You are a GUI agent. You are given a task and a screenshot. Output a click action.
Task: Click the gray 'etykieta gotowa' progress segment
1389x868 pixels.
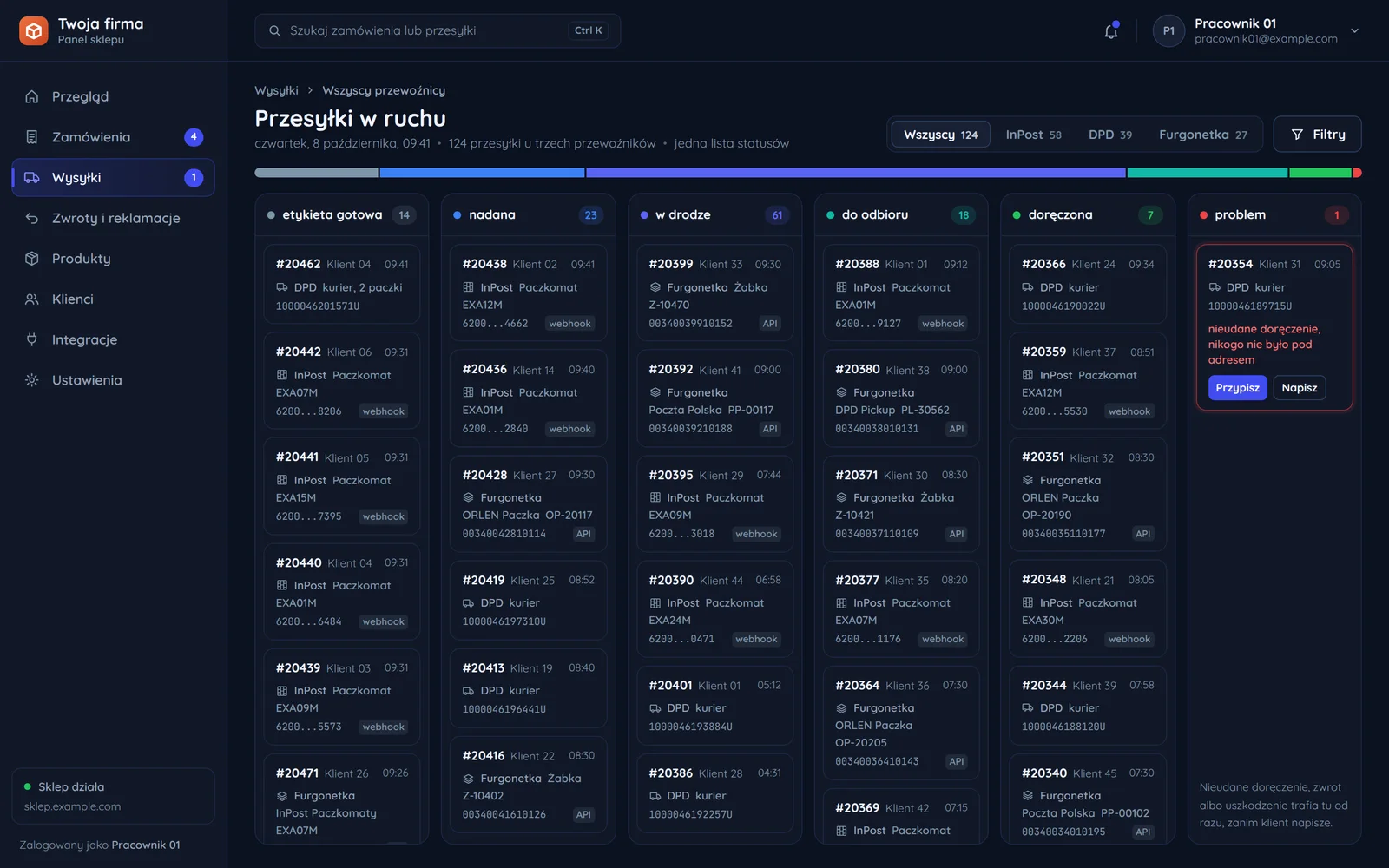[x=316, y=173]
